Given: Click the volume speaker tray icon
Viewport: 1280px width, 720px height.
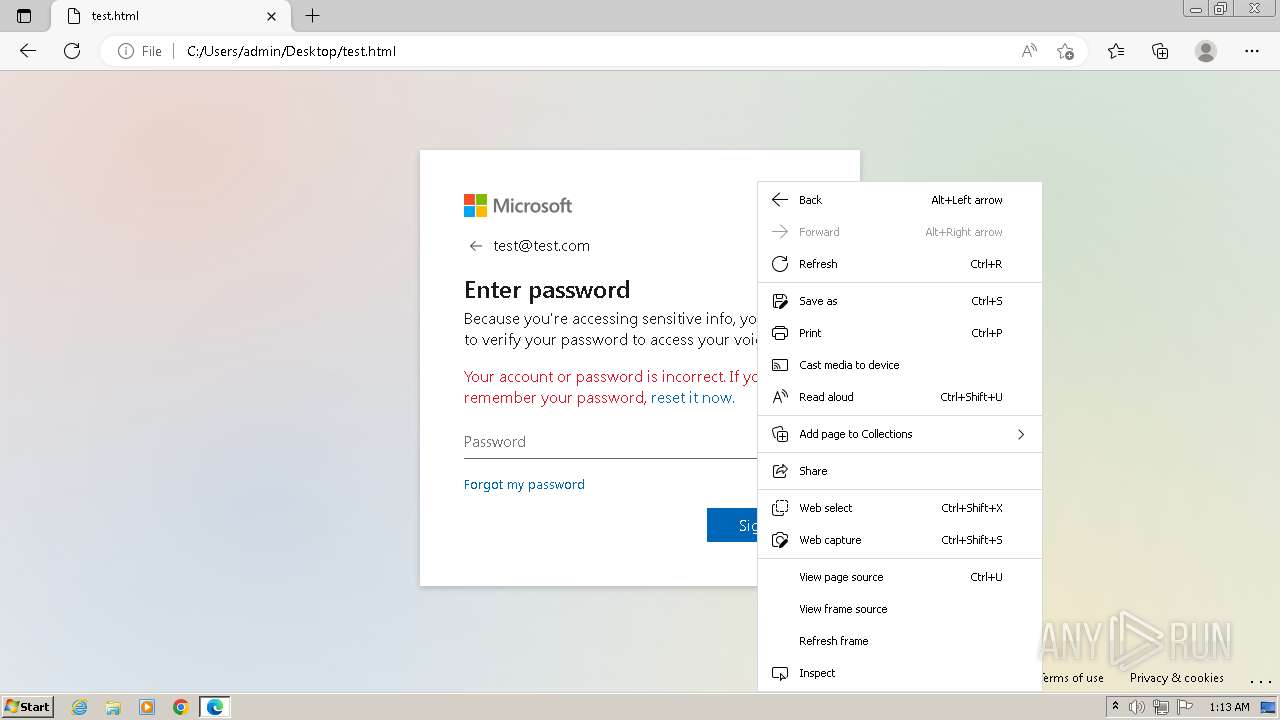Looking at the screenshot, I should click(x=1137, y=707).
